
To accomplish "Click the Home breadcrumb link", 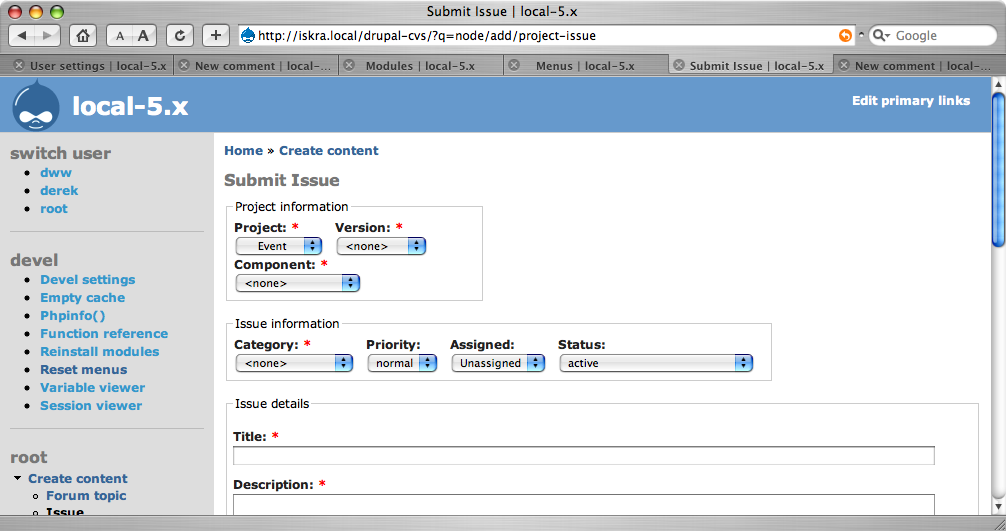I will point(243,151).
